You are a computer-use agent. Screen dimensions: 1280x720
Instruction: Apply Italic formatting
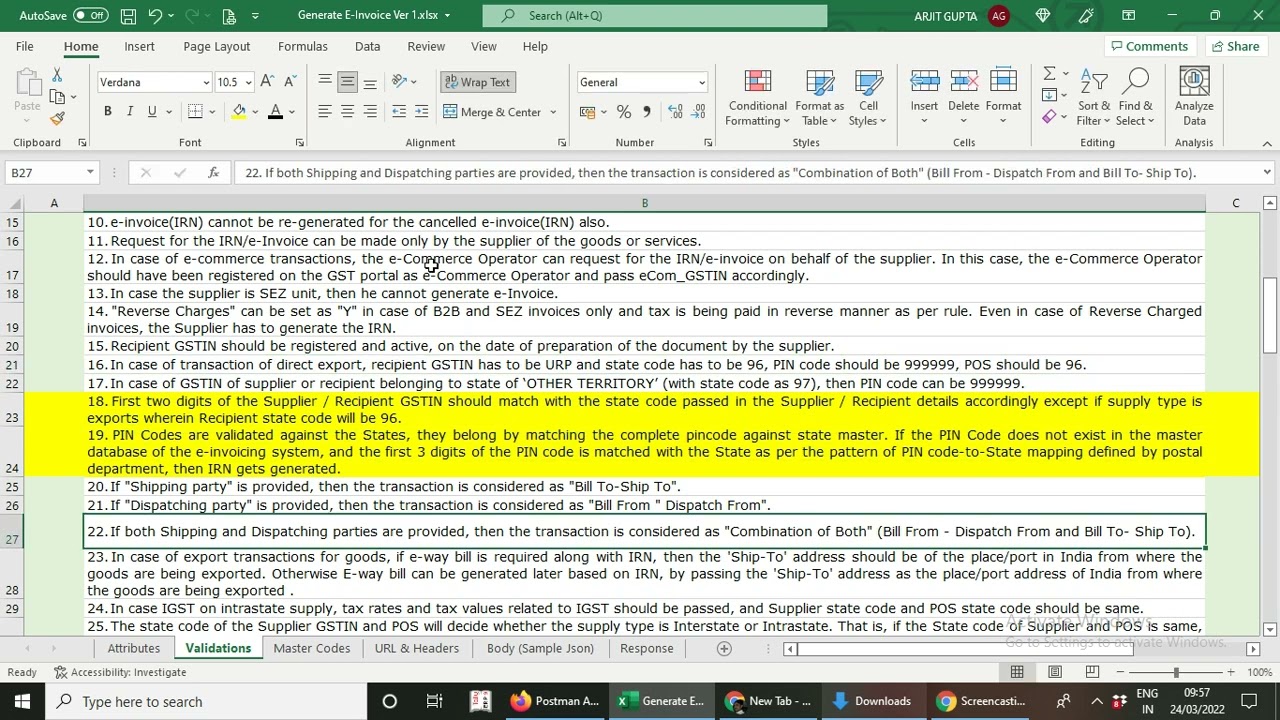point(129,112)
